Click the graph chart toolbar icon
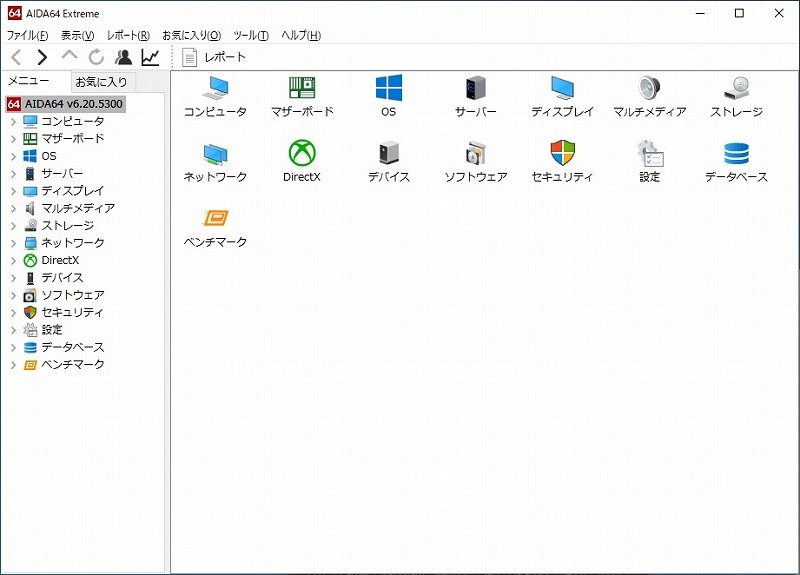Viewport: 800px width, 575px height. click(150, 57)
